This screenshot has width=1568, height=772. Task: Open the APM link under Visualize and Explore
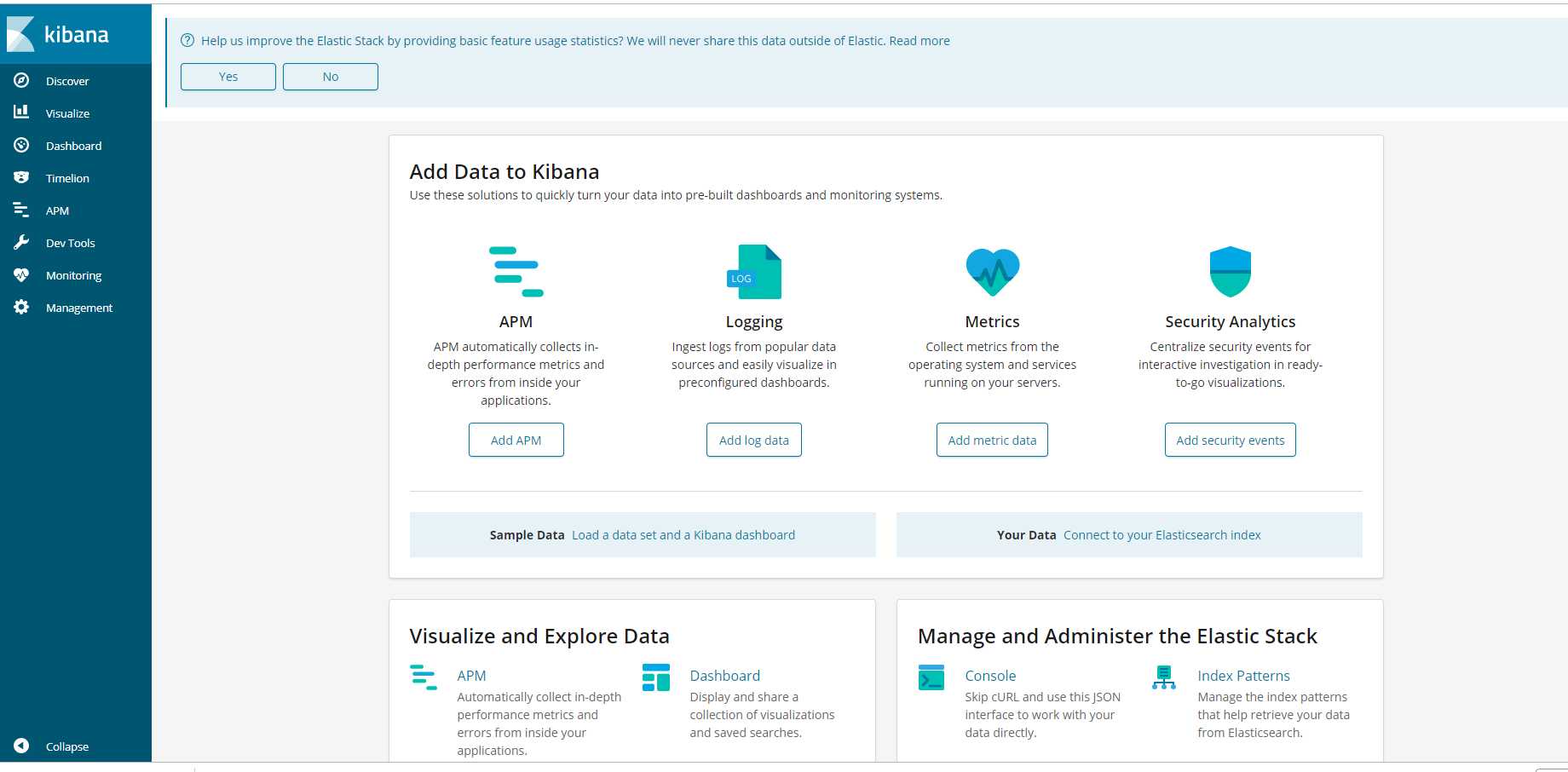(x=471, y=676)
